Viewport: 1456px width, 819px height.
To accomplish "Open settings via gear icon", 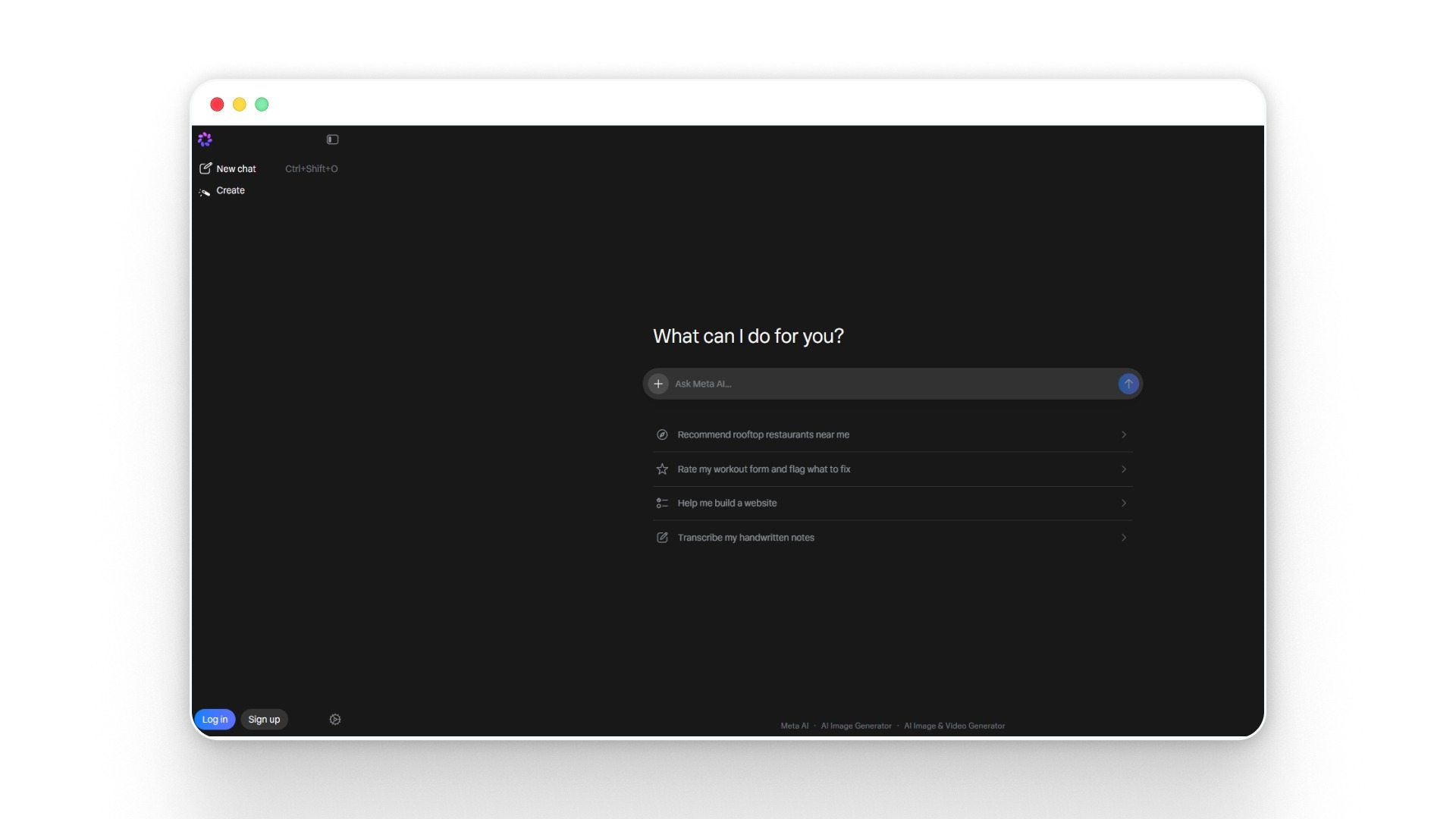I will point(335,720).
